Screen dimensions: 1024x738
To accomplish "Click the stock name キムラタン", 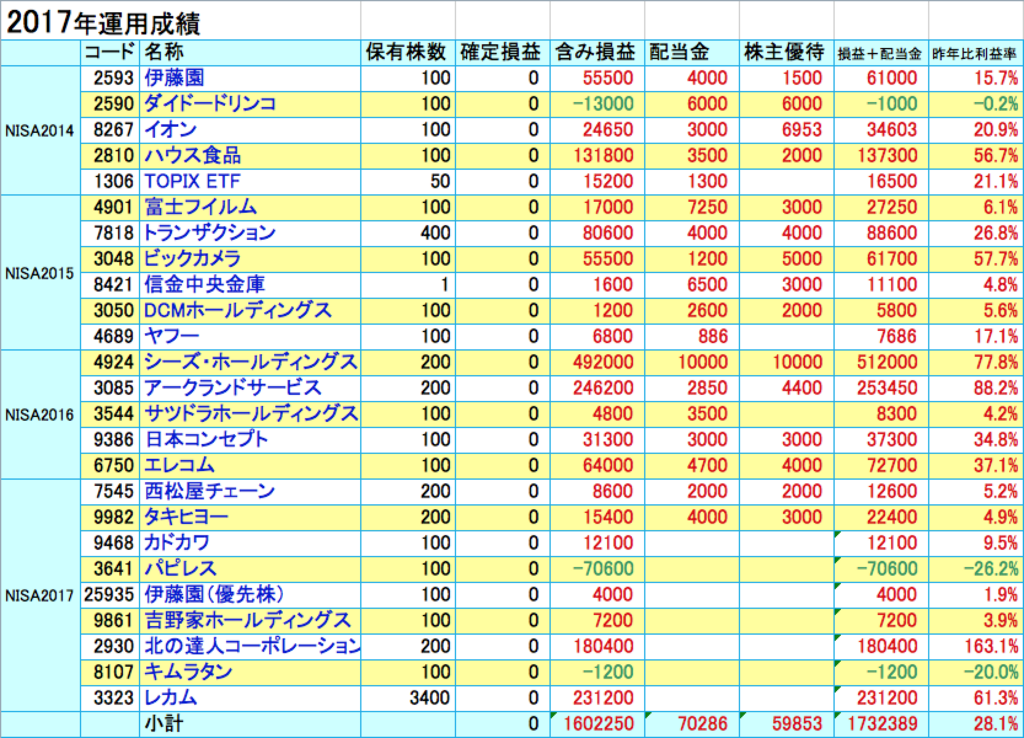I will coord(188,671).
